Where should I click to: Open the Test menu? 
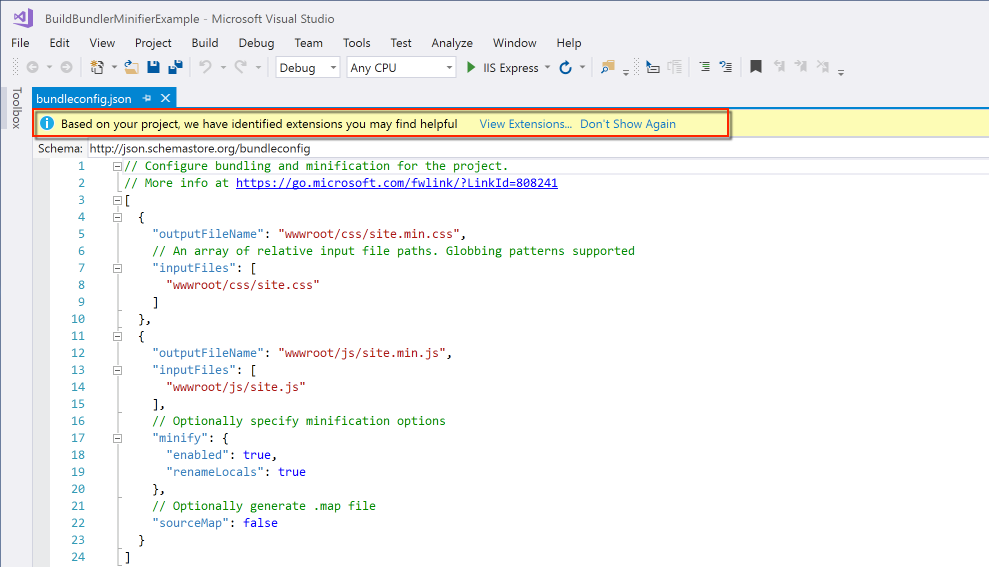(401, 43)
